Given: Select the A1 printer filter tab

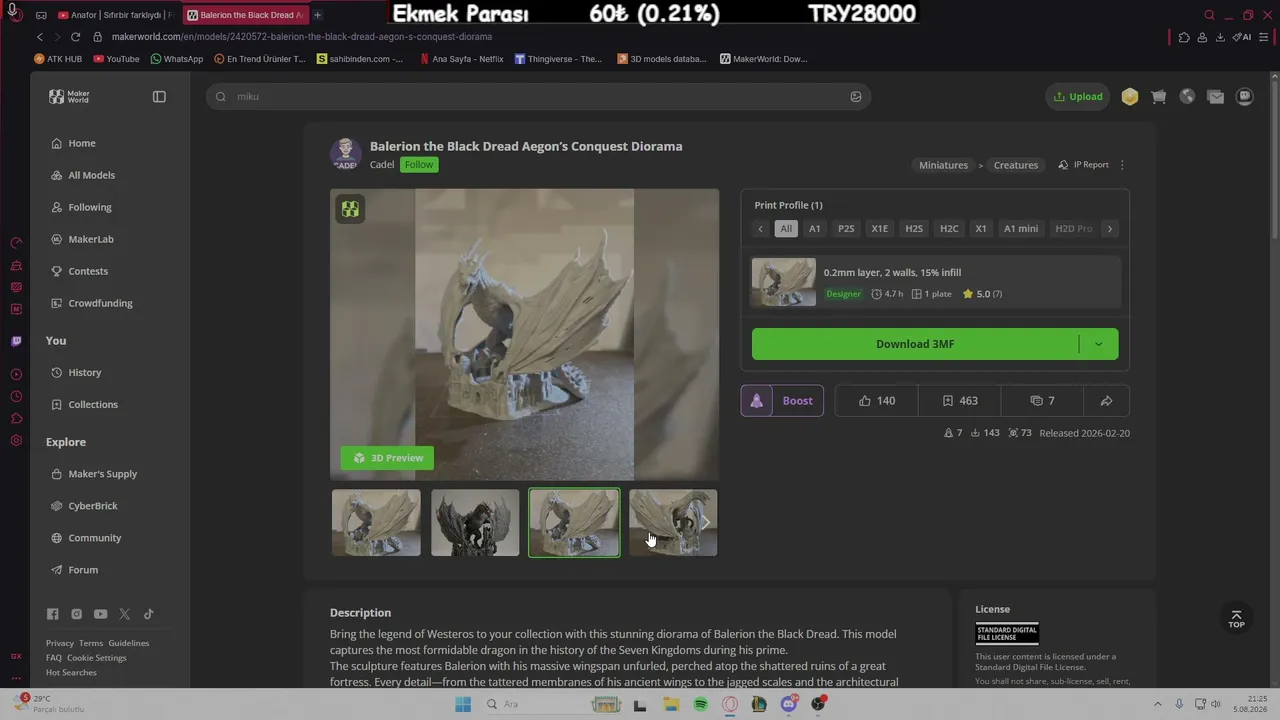Looking at the screenshot, I should tap(815, 229).
